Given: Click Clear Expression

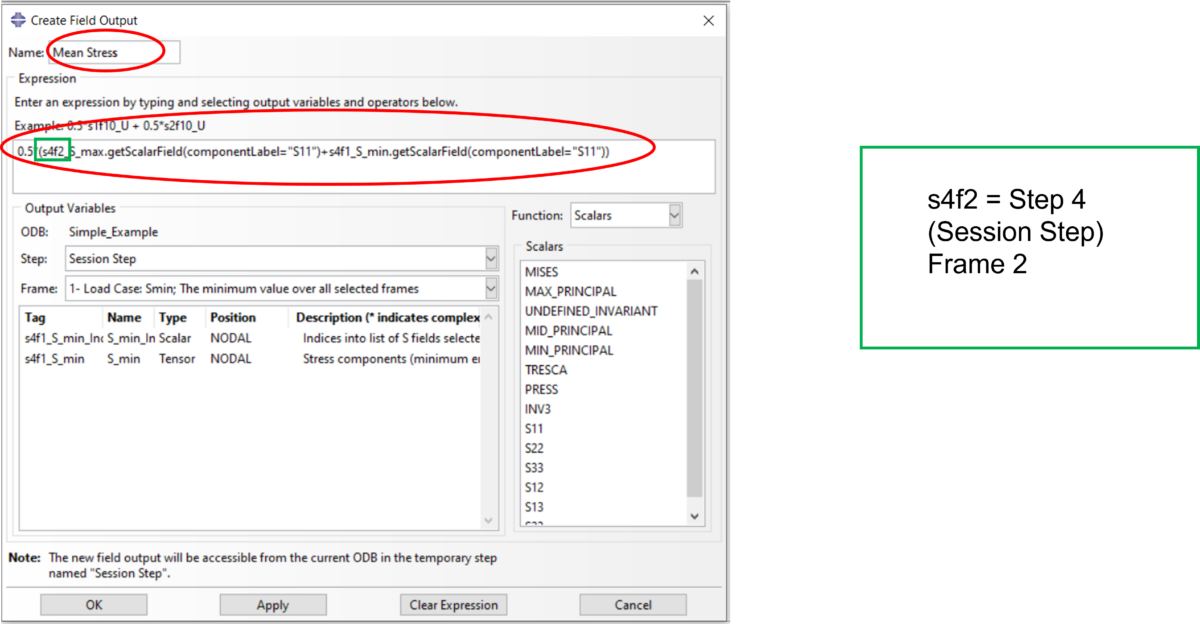Looking at the screenshot, I should coord(453,604).
